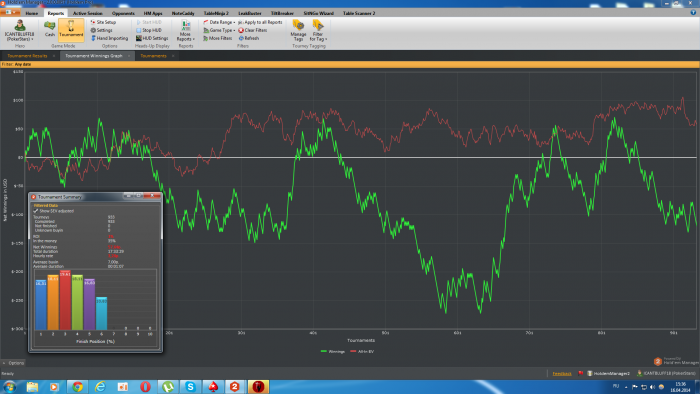Expand the Filter for Tag dropdown
This screenshot has height=394, width=700.
point(318,30)
